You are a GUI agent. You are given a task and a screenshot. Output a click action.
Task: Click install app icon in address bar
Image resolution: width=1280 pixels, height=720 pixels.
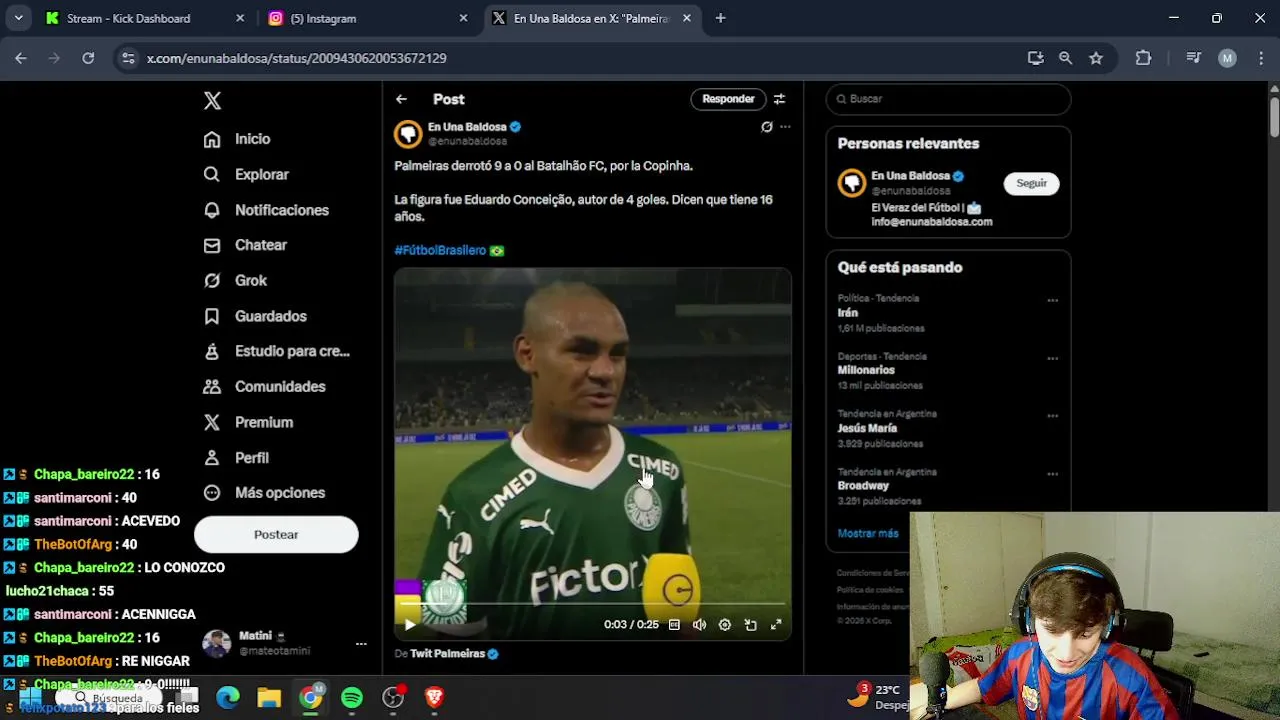point(1036,58)
